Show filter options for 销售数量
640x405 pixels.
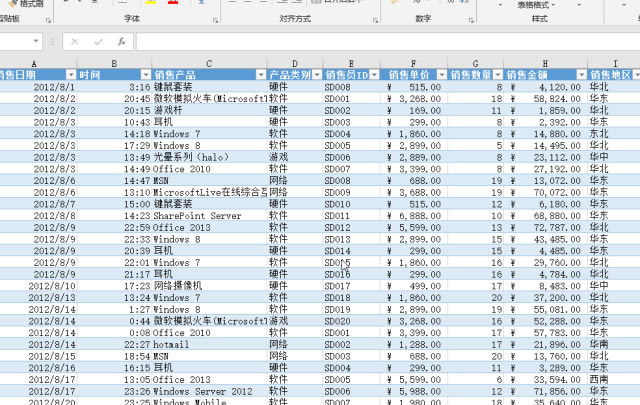(497, 75)
